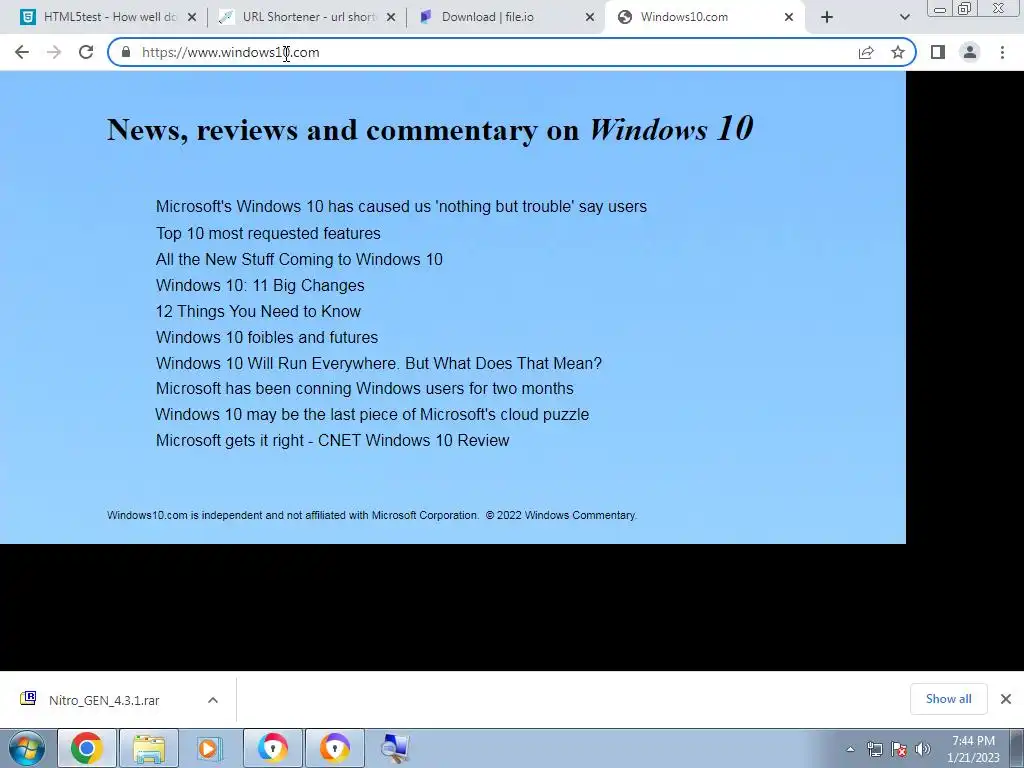Close the Windows10.com tab
This screenshot has width=1024, height=768.
click(789, 17)
